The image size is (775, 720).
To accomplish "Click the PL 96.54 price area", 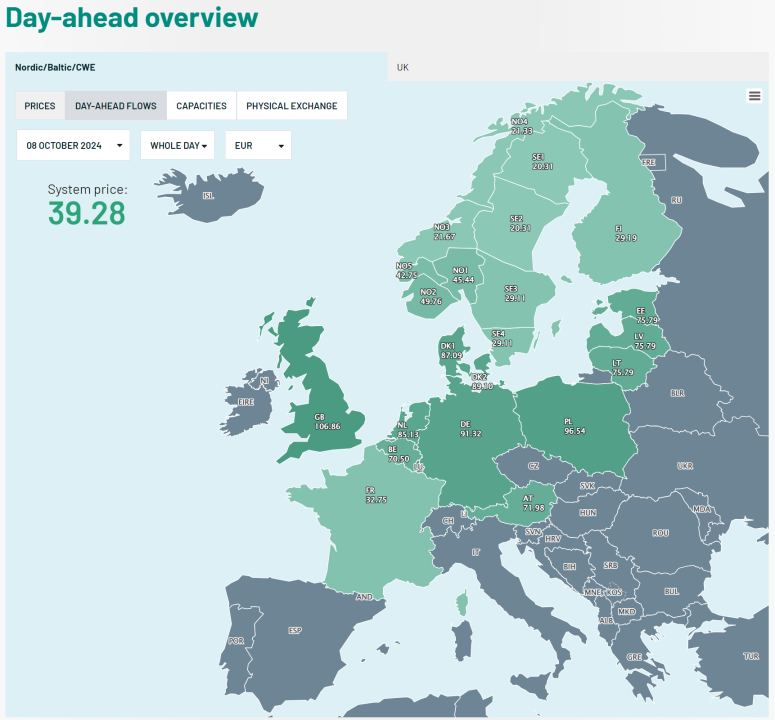I will click(574, 426).
